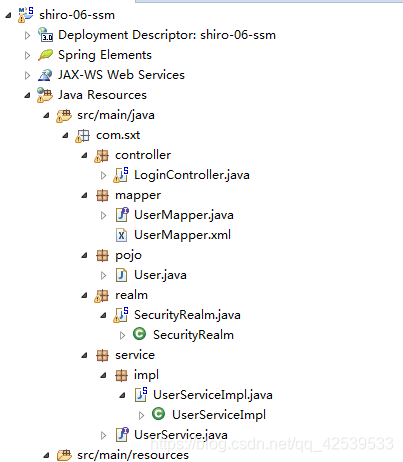Screen dimensions: 403x462
Task: Expand the UserServiceImpl class node
Action: pos(141,415)
